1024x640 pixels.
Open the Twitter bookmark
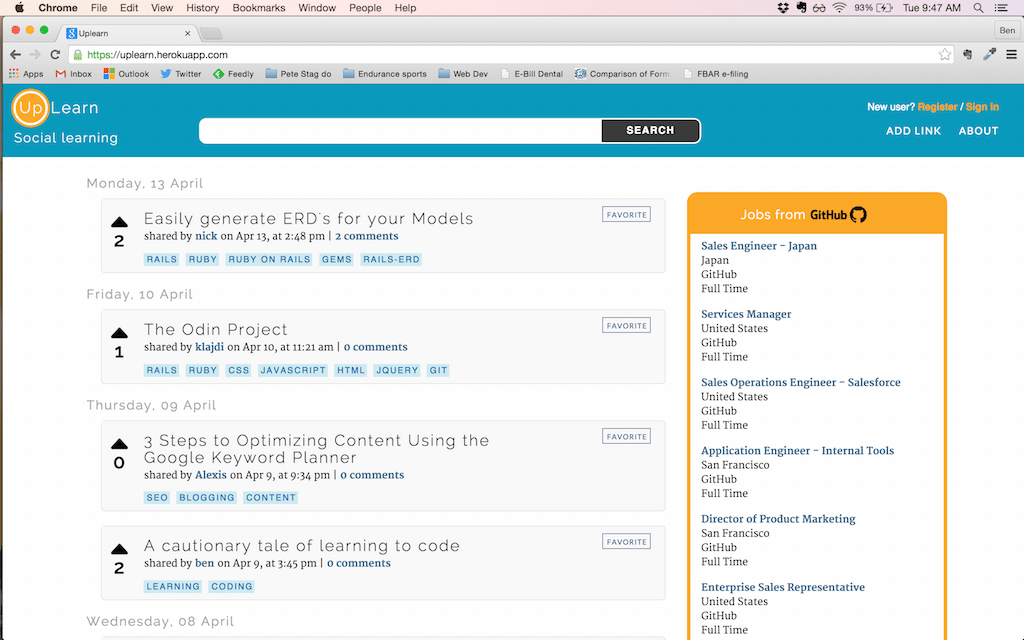[181, 74]
